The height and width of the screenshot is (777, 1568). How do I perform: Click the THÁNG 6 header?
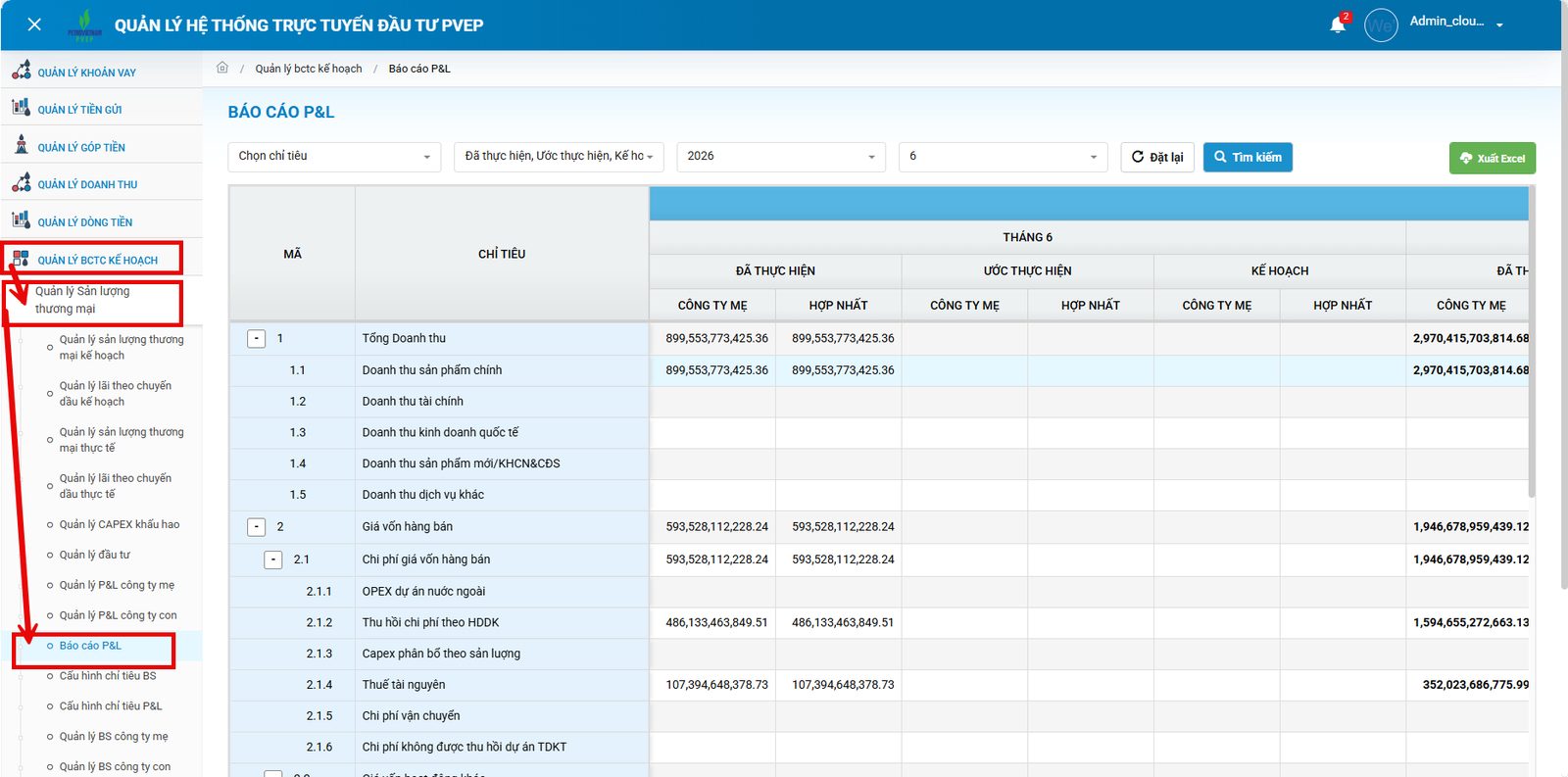coord(1027,237)
